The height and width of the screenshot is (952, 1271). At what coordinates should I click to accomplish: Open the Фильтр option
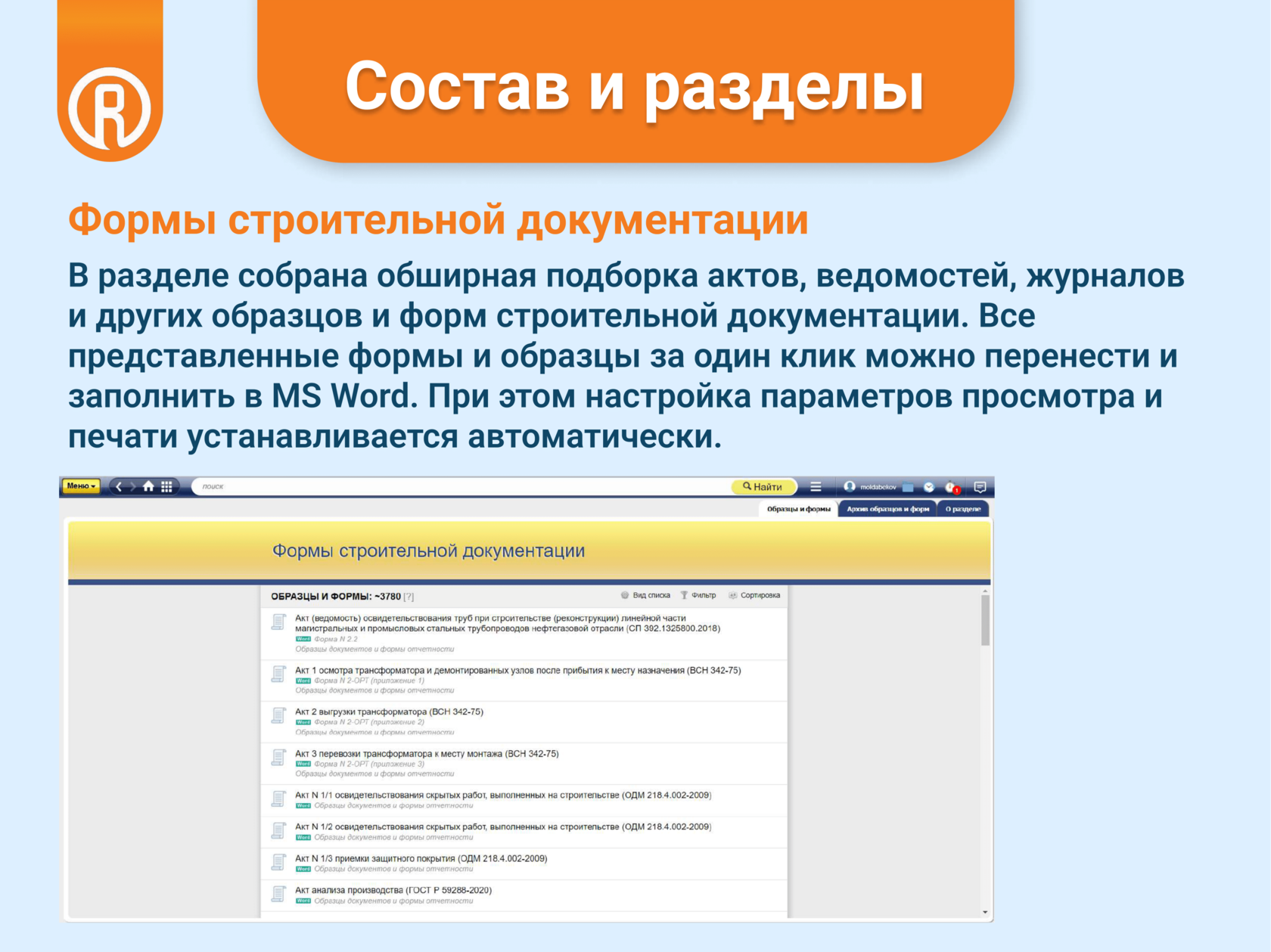698,596
